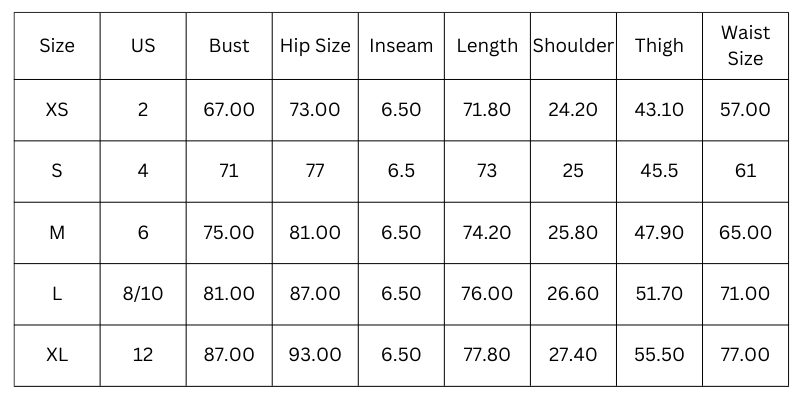Select the Shoulder column header
The image size is (800, 400).
[x=573, y=46]
